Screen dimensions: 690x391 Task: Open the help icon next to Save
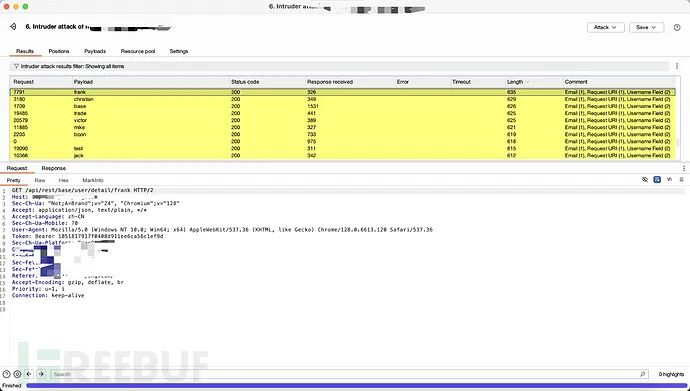pos(677,27)
